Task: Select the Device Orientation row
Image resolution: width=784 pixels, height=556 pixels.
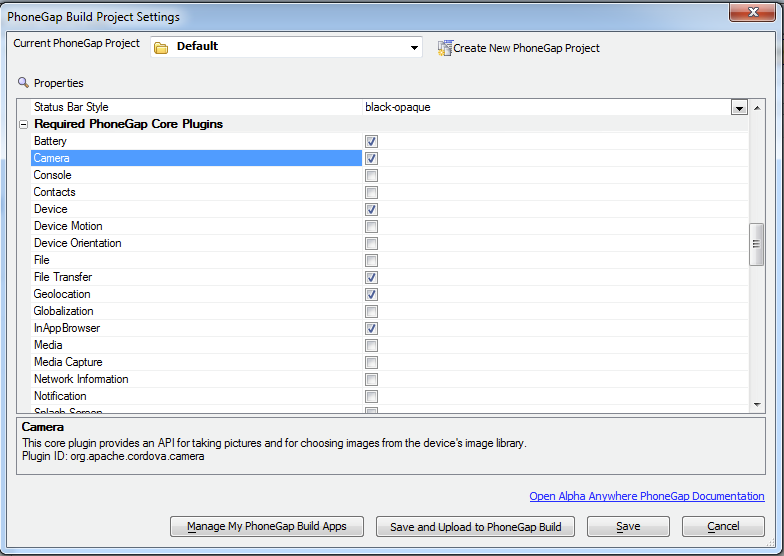Action: (x=78, y=243)
